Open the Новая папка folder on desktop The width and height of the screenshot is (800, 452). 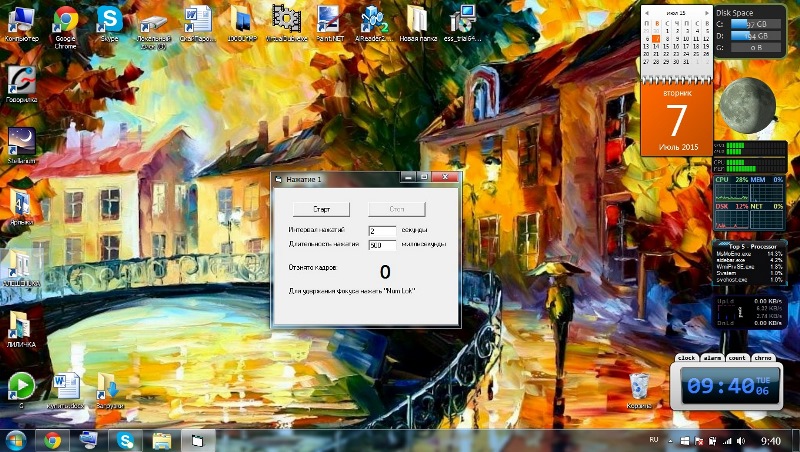click(417, 20)
